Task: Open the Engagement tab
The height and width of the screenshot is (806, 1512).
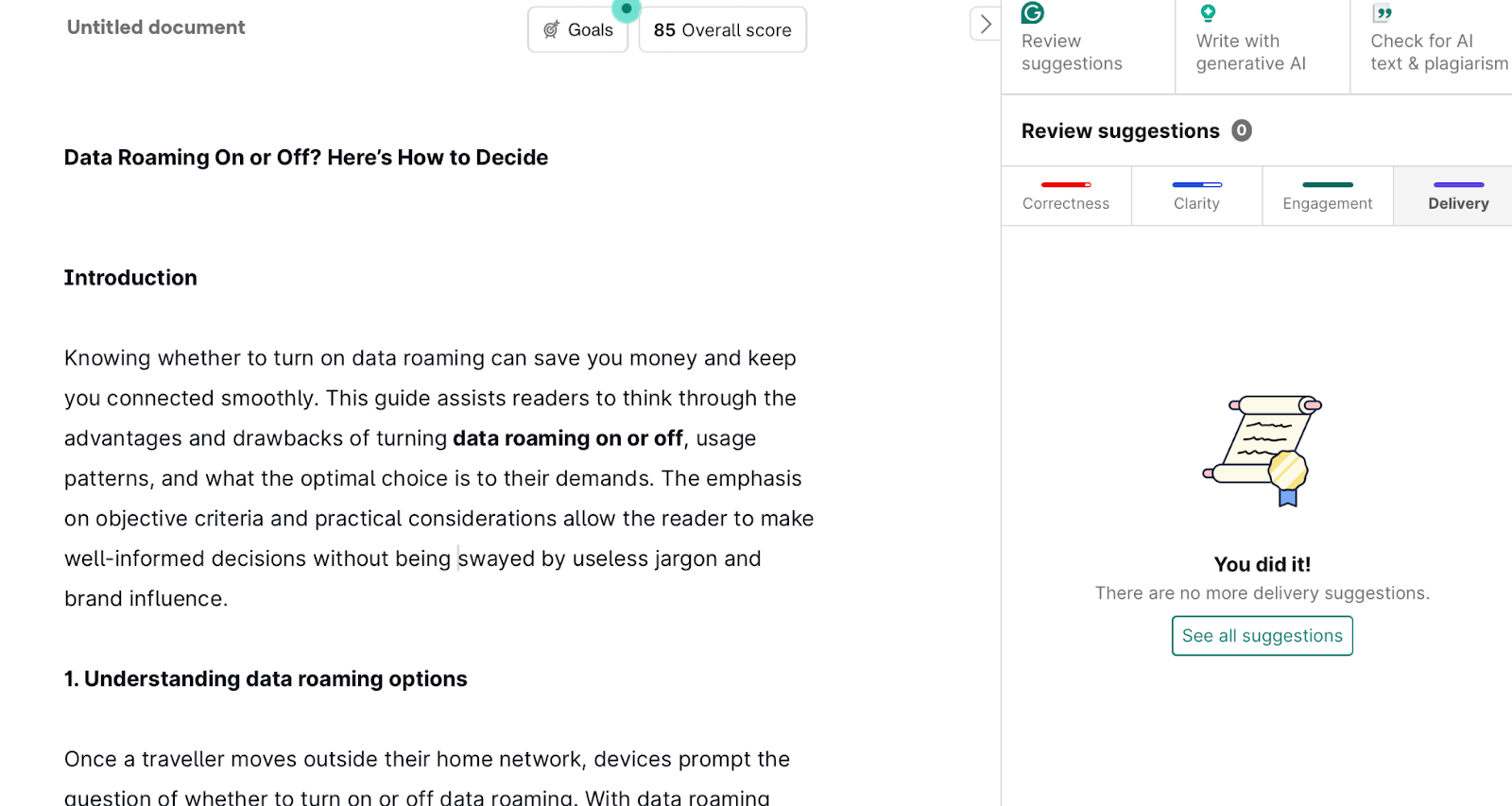Action: (1327, 196)
